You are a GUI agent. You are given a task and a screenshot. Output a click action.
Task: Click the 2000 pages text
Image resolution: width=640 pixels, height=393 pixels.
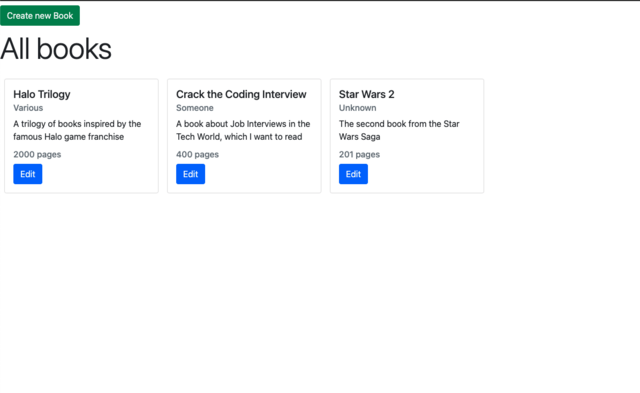pos(37,154)
